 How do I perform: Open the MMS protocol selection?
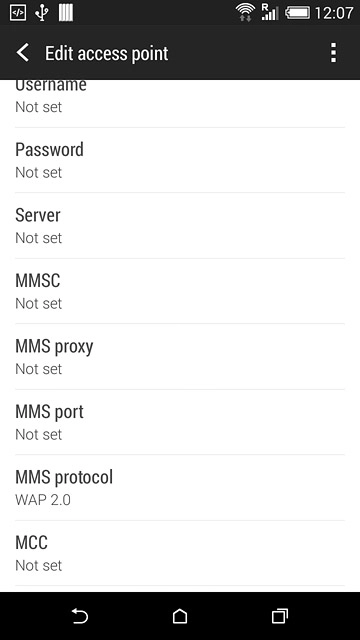coord(180,487)
